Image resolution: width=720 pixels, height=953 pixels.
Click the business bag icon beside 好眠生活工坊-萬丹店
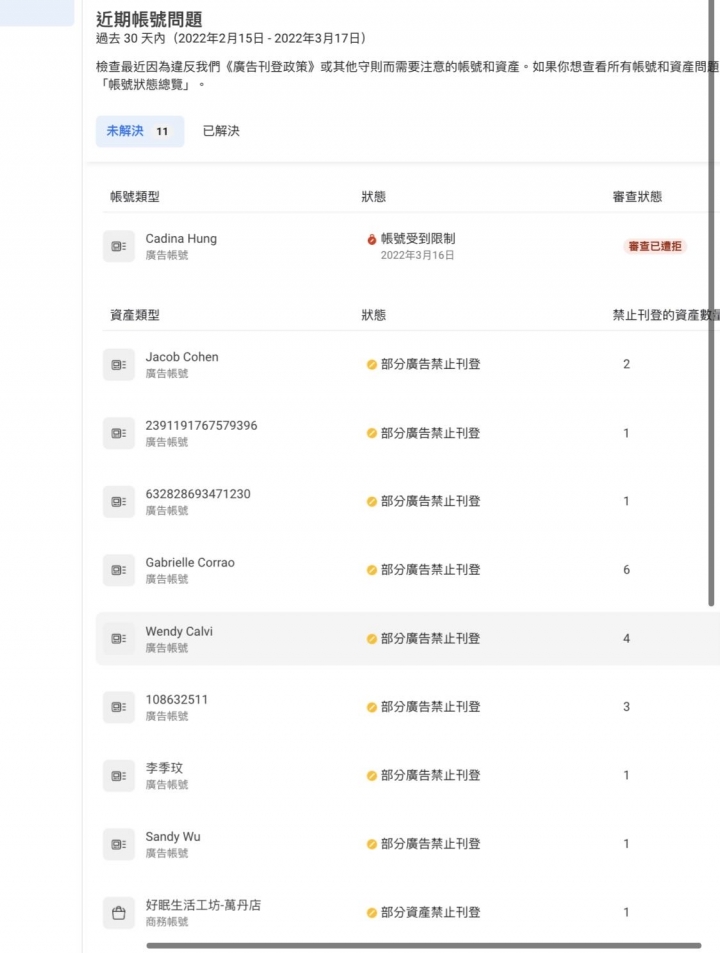coord(118,913)
